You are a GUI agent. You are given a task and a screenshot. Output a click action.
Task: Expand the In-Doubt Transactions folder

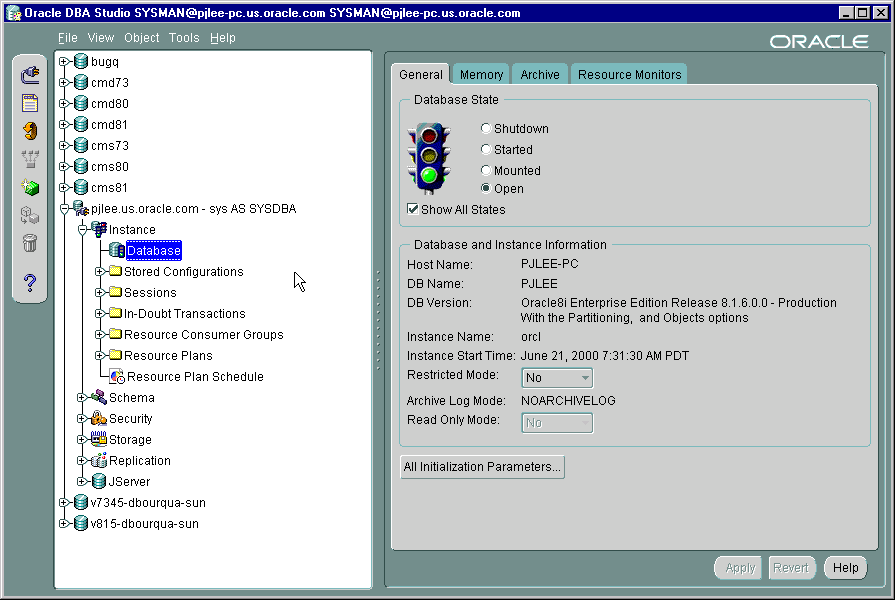click(x=99, y=313)
